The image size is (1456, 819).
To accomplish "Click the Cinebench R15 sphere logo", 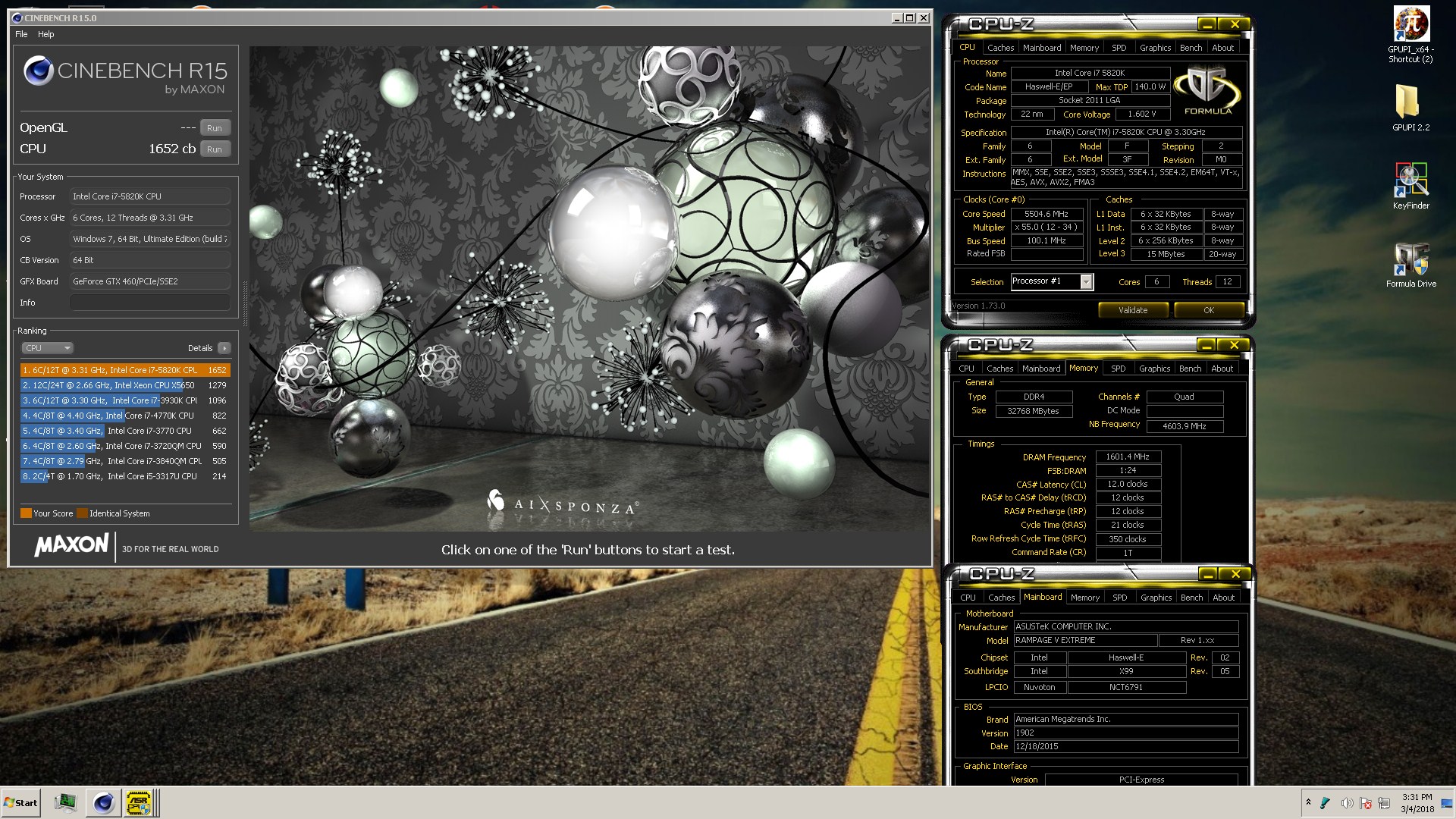I will [x=39, y=71].
